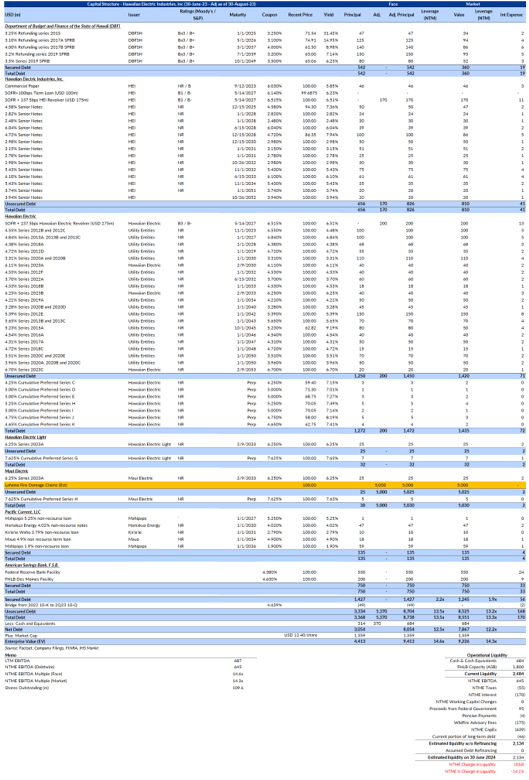Select '6.70% Series 2023C' row label
This screenshot has height=780, width=529.
coord(24,370)
